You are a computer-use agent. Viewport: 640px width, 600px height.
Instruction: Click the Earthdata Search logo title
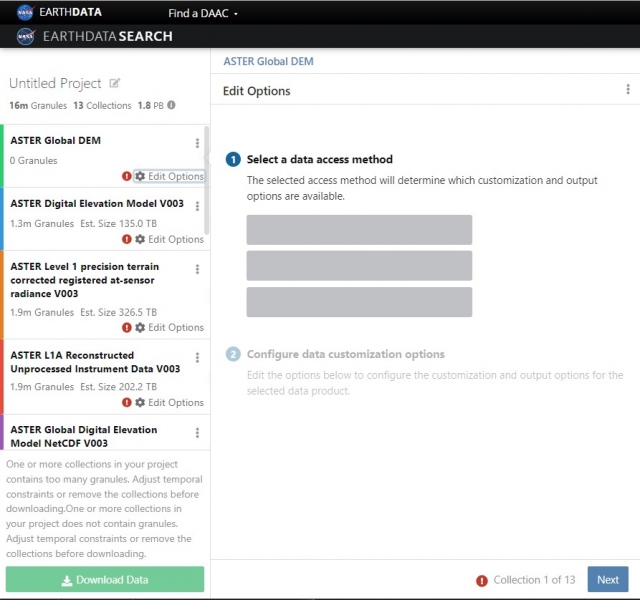[95, 36]
